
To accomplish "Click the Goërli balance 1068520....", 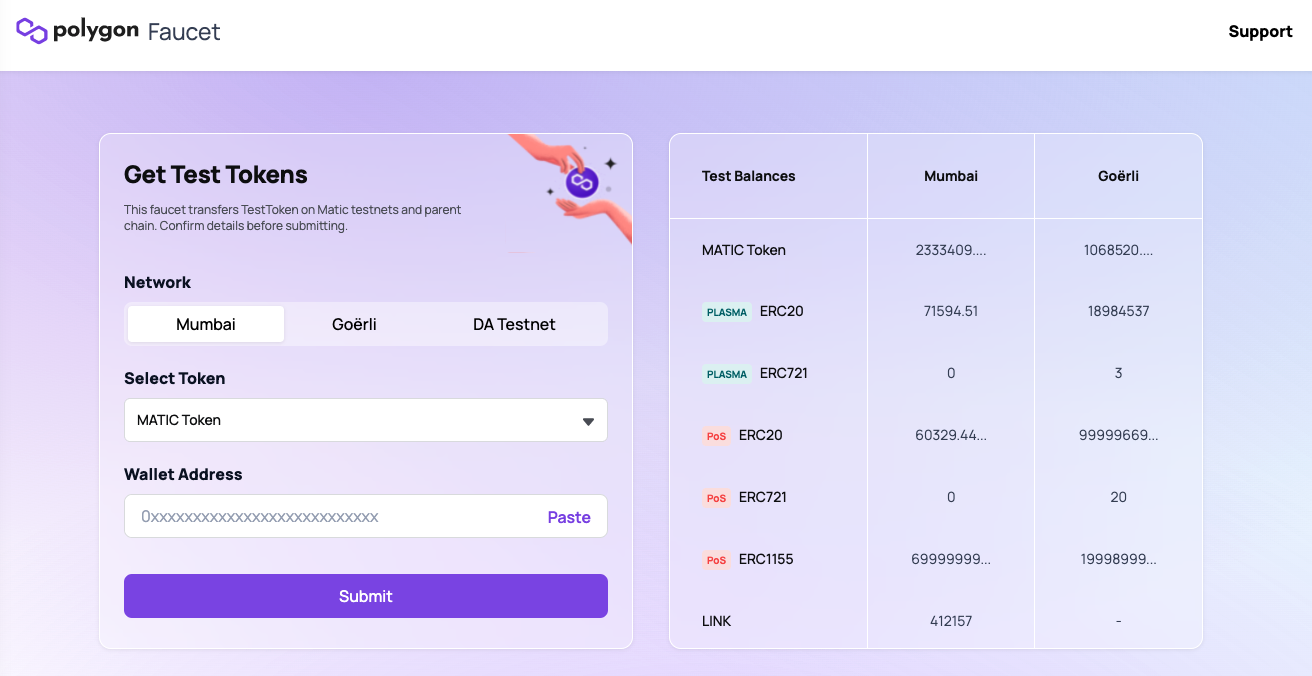I will click(1118, 250).
